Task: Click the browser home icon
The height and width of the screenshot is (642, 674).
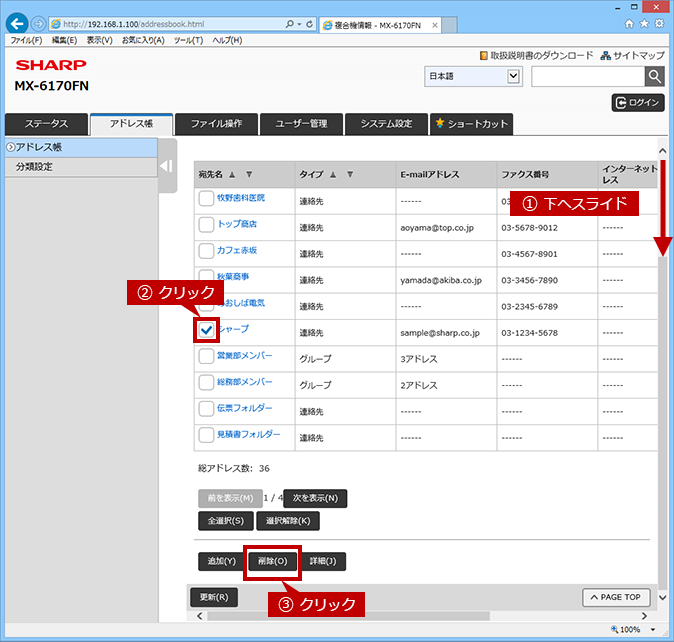Action: click(x=629, y=24)
